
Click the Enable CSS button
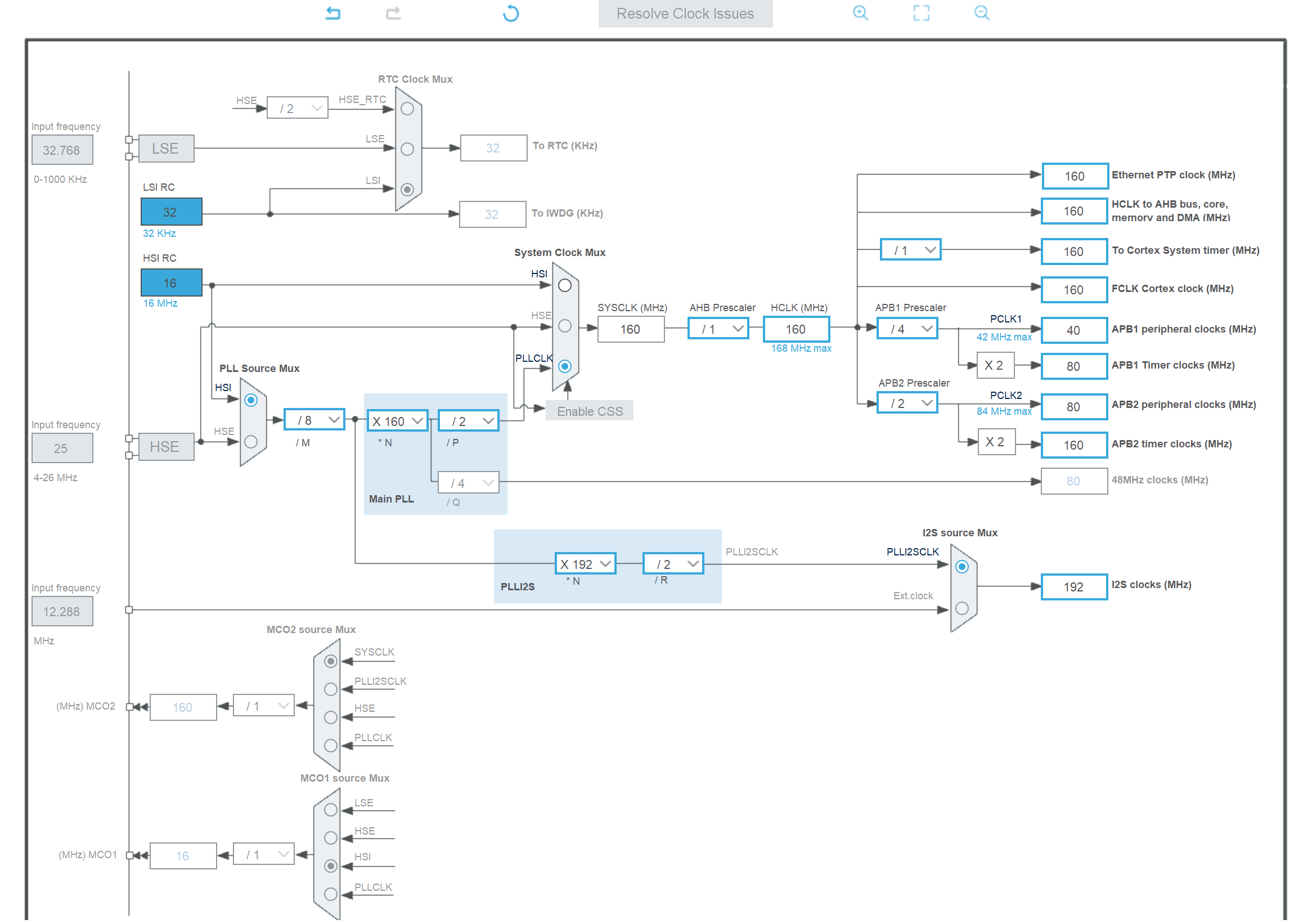[x=590, y=411]
